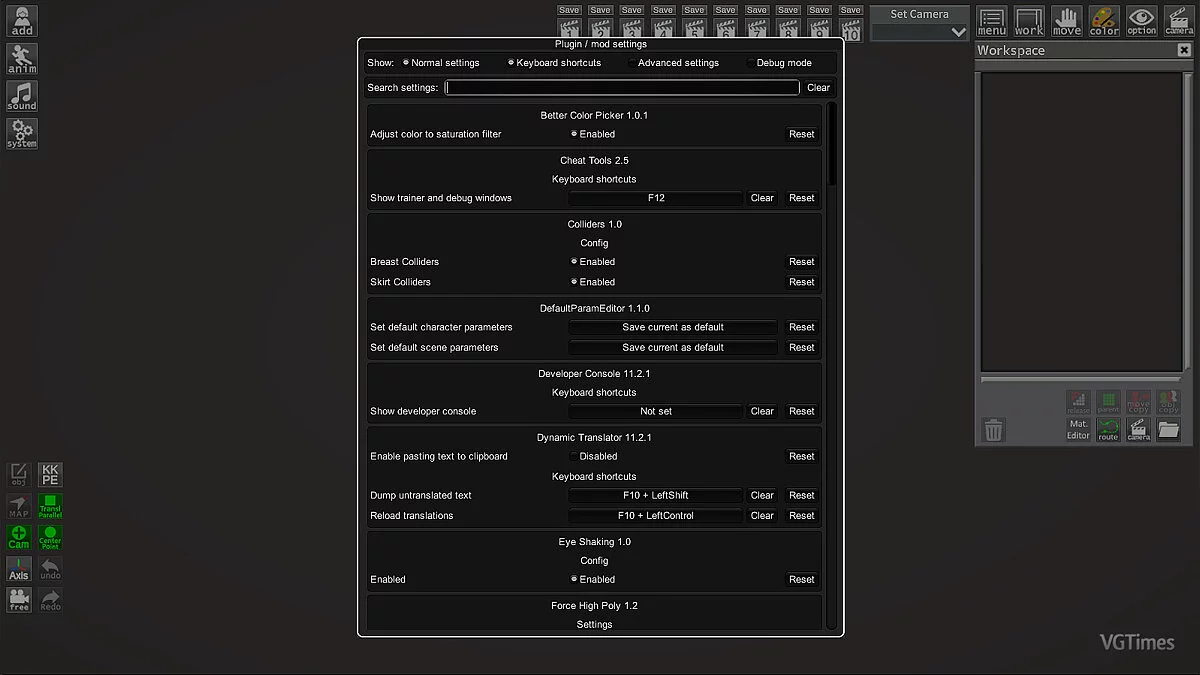The image size is (1200, 675).
Task: Click the route icon in Workspace
Action: click(x=1108, y=430)
